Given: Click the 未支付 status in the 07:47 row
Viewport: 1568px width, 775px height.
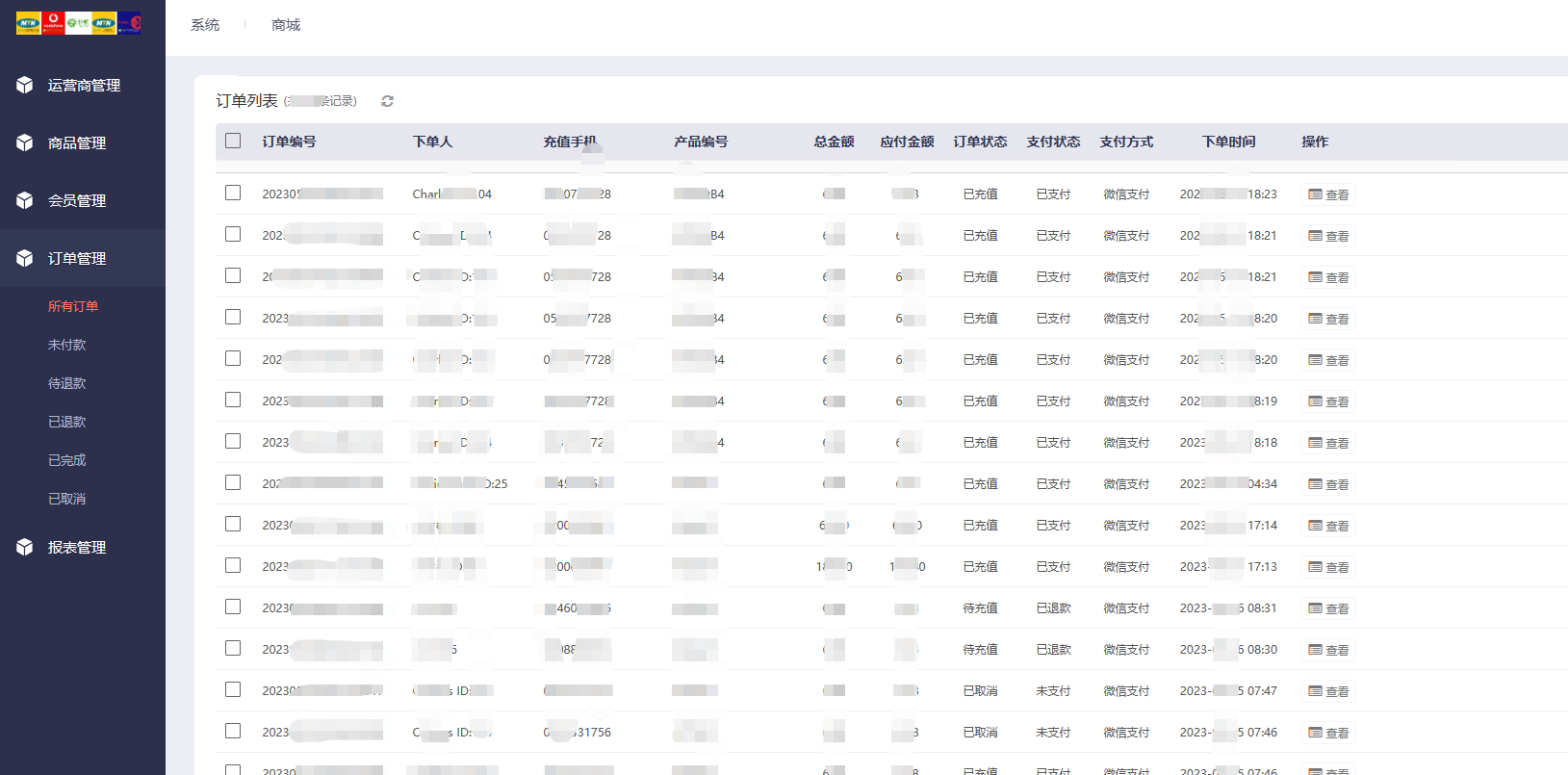Looking at the screenshot, I should pos(1053,691).
